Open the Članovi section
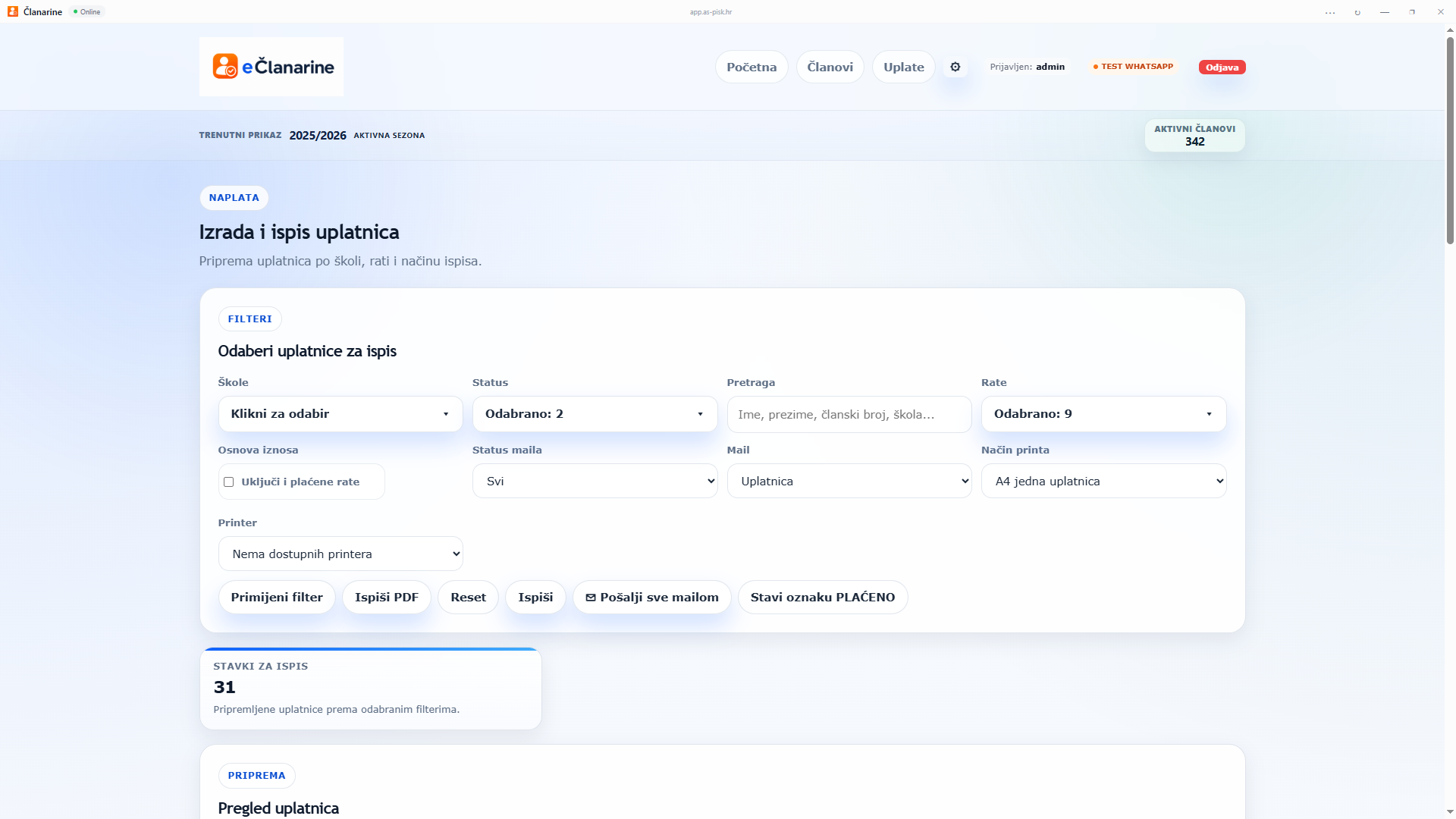Viewport: 1456px width, 819px height. click(830, 67)
